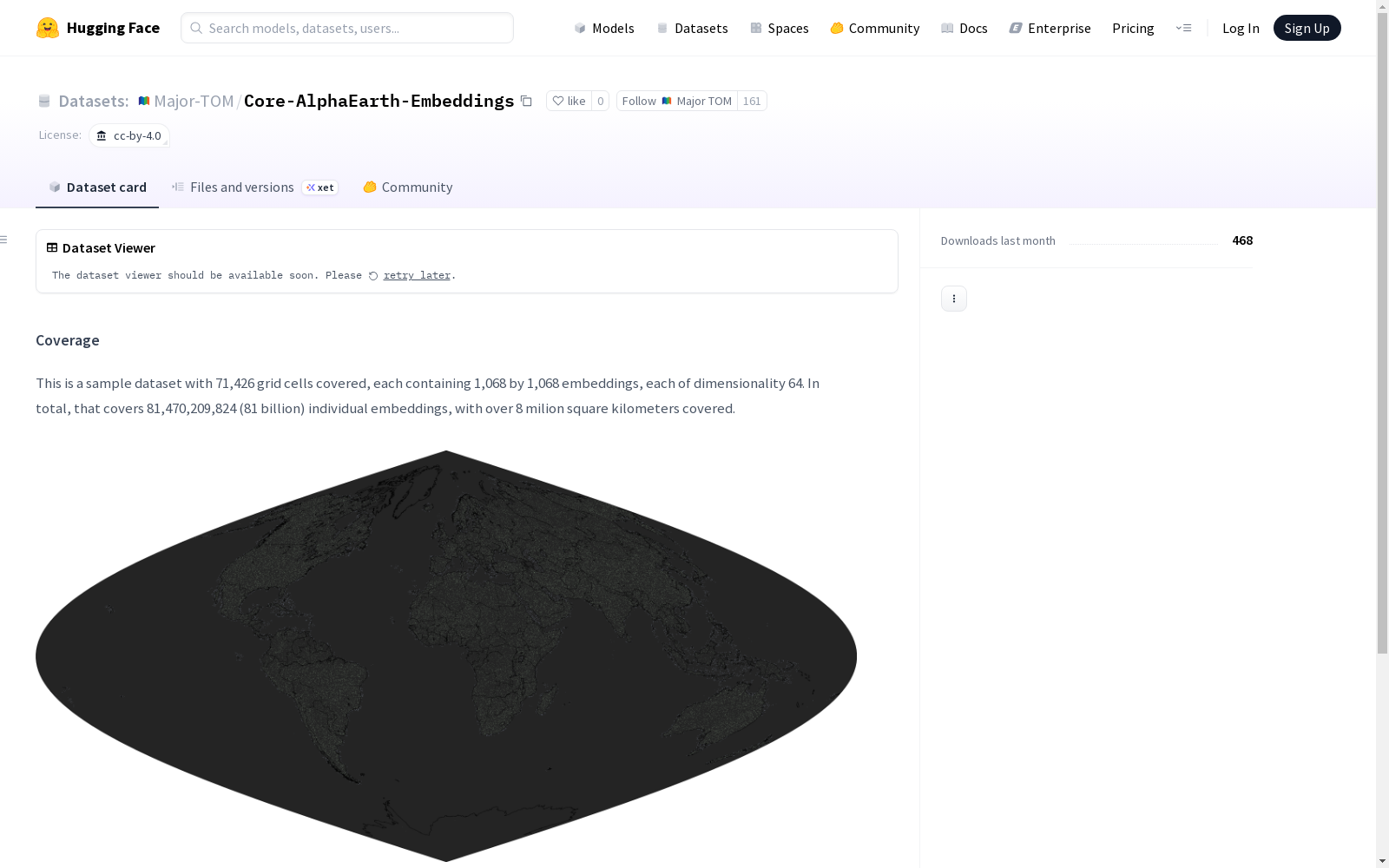Go to Spaces
Screen dimensions: 1389x868
[780, 28]
